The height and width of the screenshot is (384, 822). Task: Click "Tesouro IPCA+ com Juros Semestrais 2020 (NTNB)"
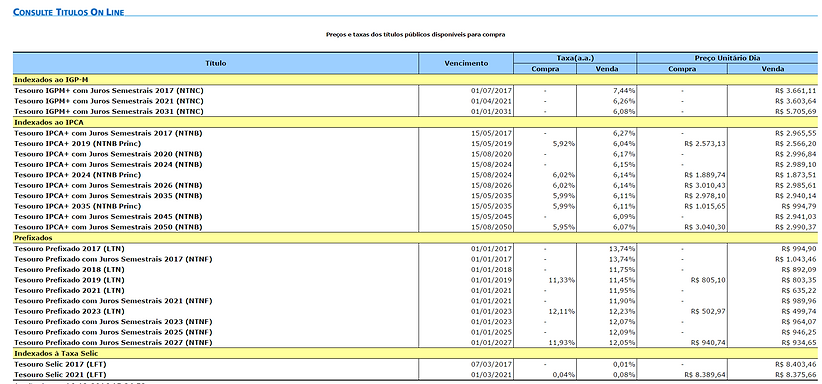point(108,154)
